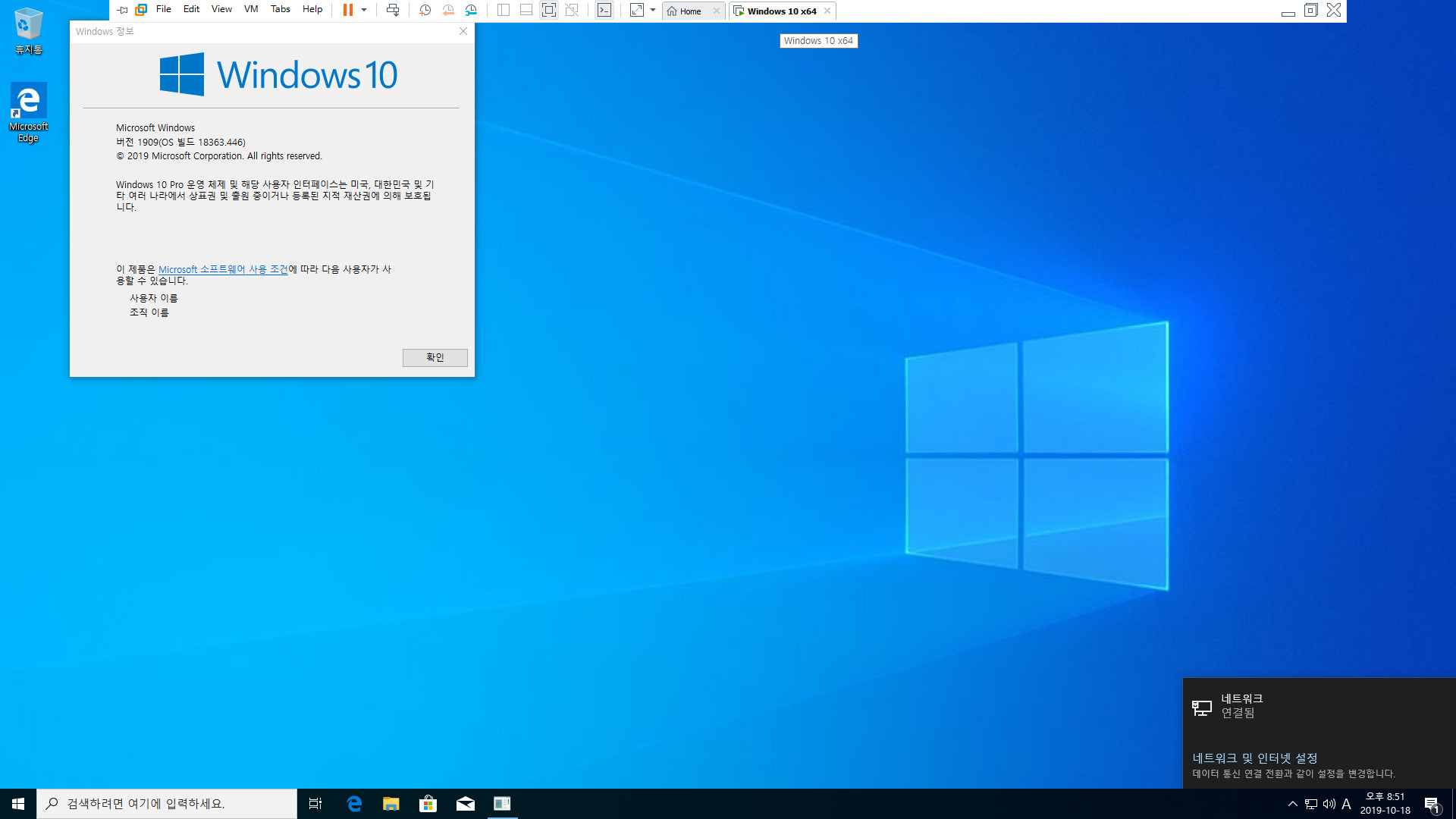Enter full screen mode
This screenshot has height=819, width=1456.
[548, 10]
